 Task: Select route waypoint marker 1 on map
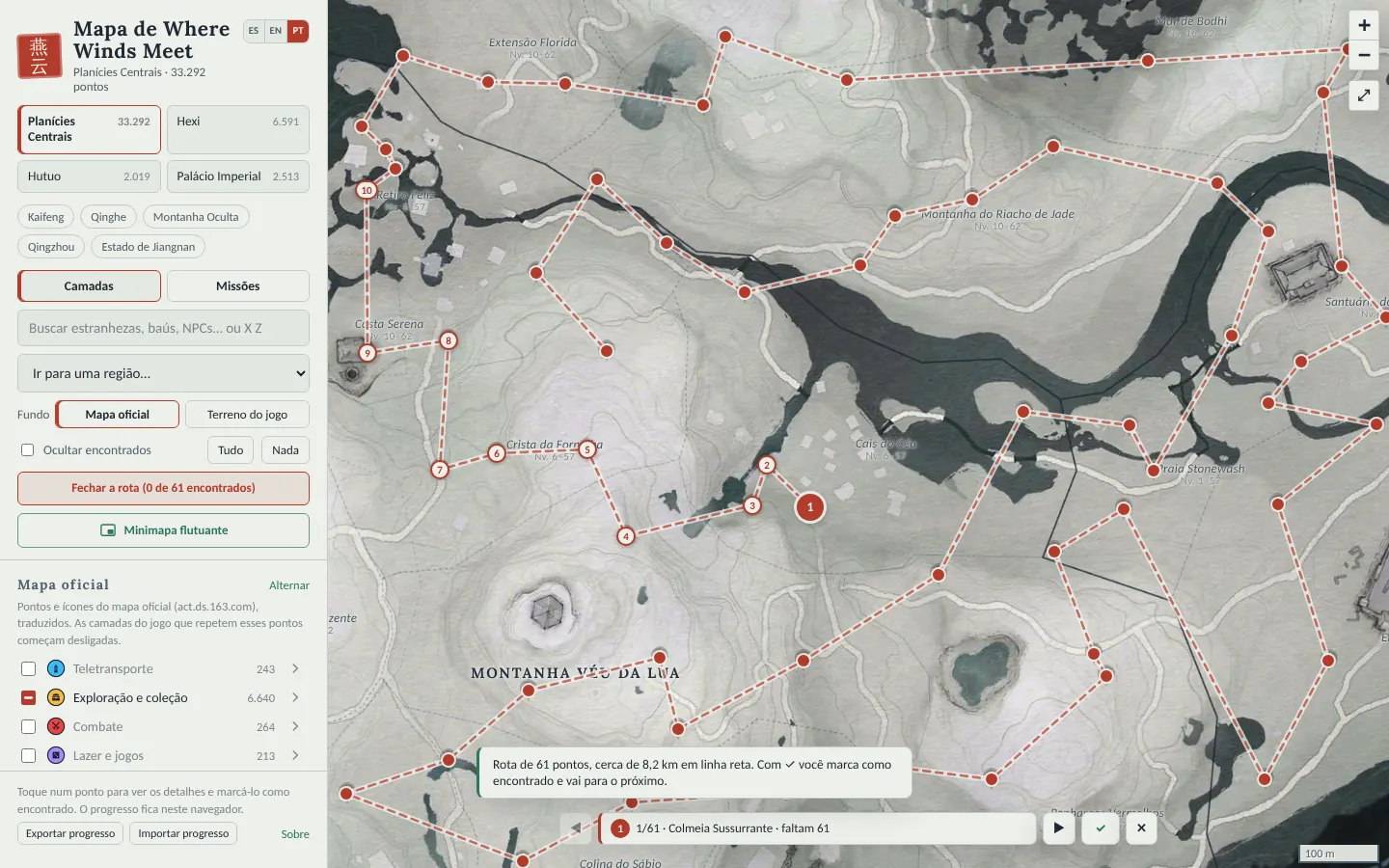[x=810, y=506]
